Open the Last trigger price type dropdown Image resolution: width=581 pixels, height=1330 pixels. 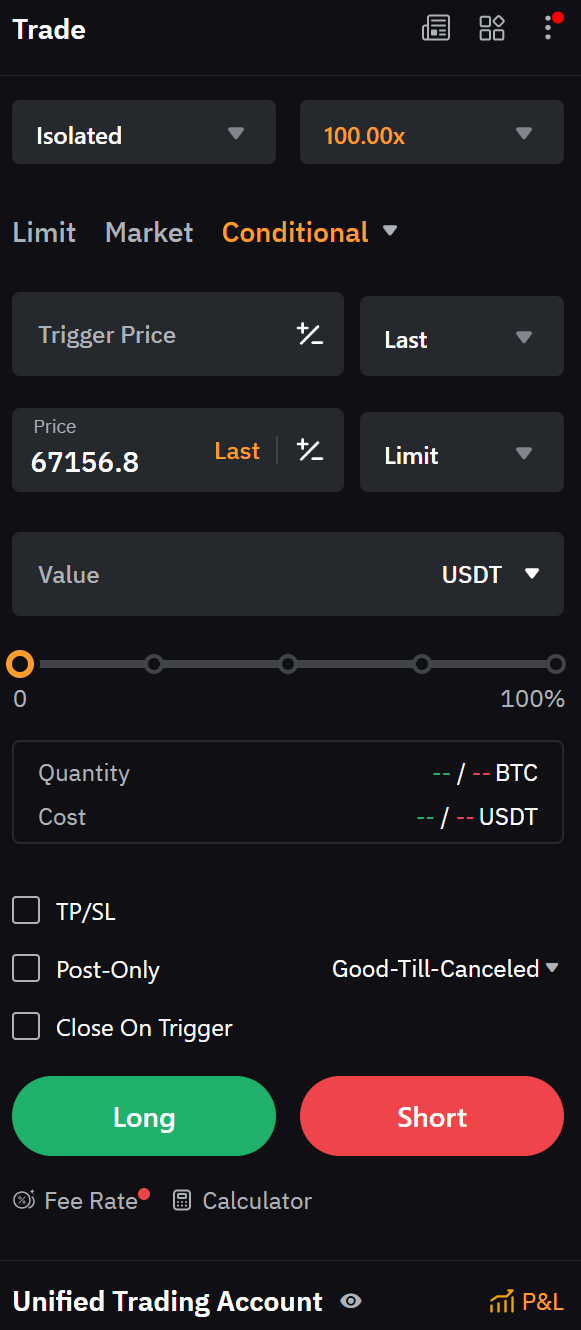pos(461,336)
